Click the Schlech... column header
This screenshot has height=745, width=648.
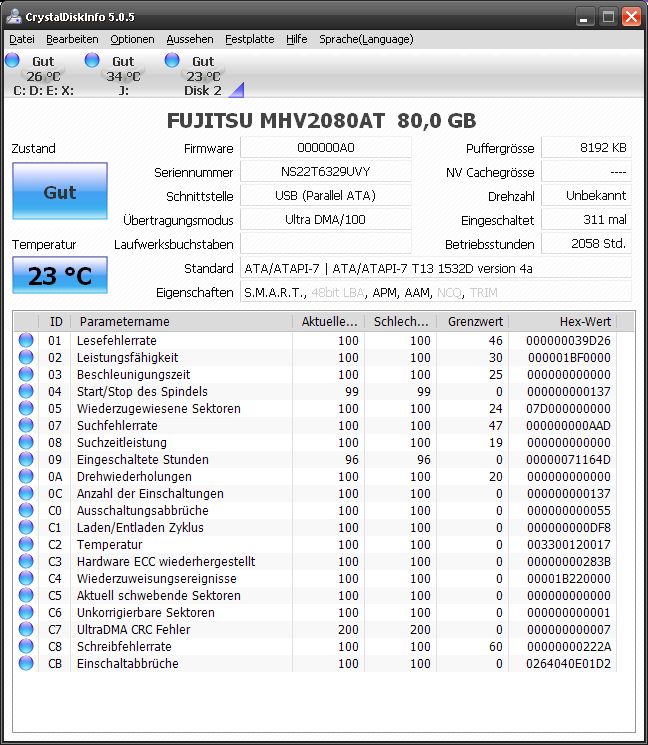click(400, 322)
